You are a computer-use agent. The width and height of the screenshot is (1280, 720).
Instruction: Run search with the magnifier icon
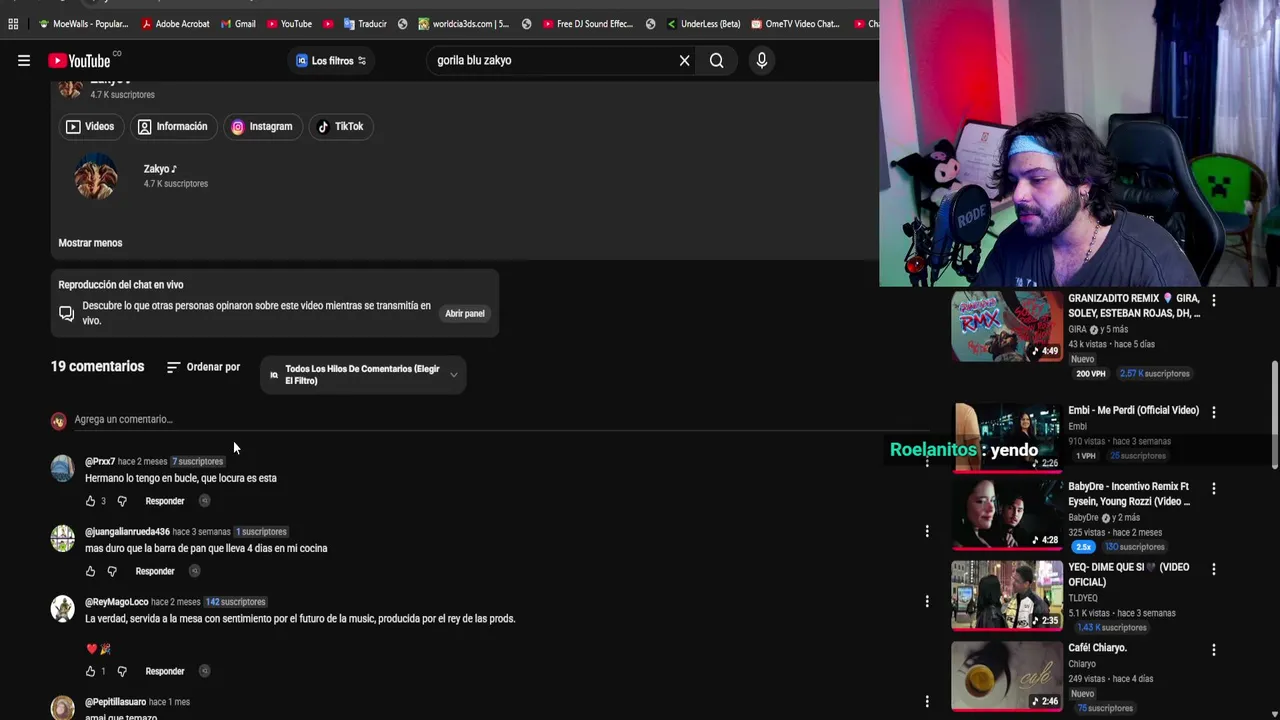point(717,61)
